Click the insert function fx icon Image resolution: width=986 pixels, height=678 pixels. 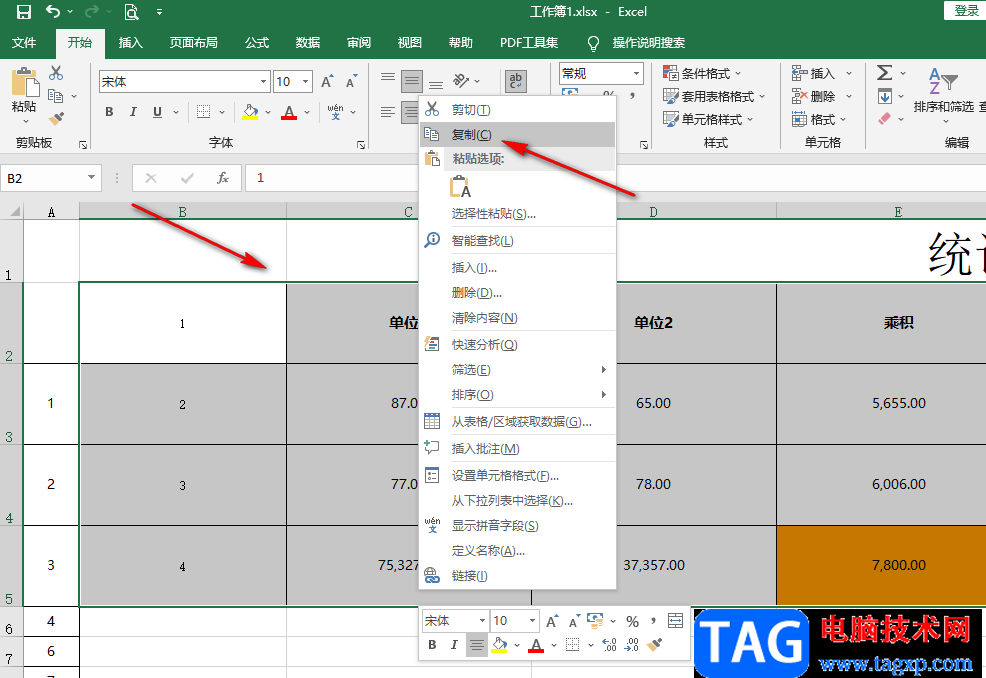pos(223,178)
